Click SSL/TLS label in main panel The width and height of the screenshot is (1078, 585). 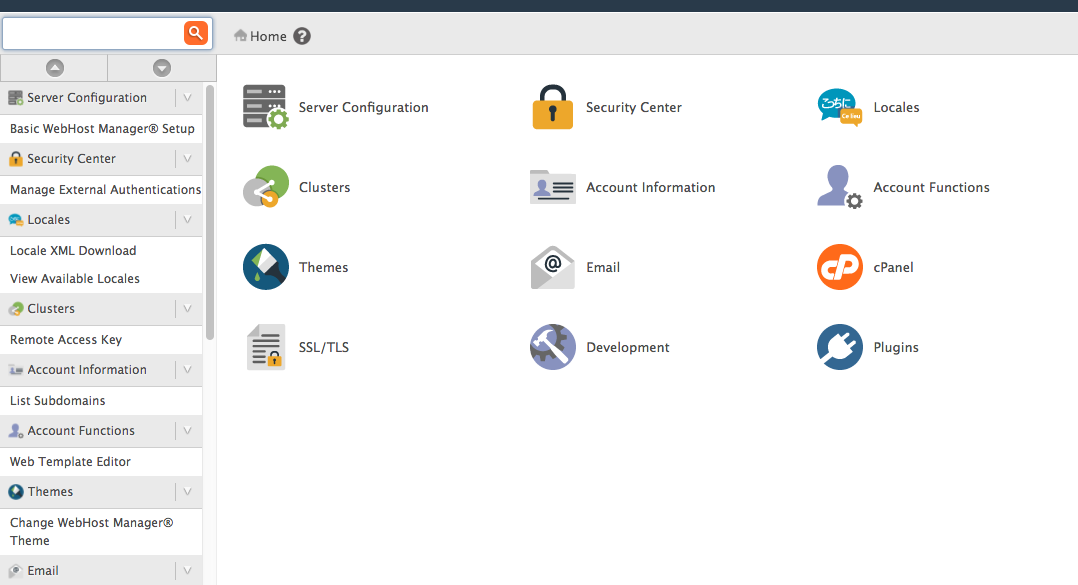[x=324, y=347]
